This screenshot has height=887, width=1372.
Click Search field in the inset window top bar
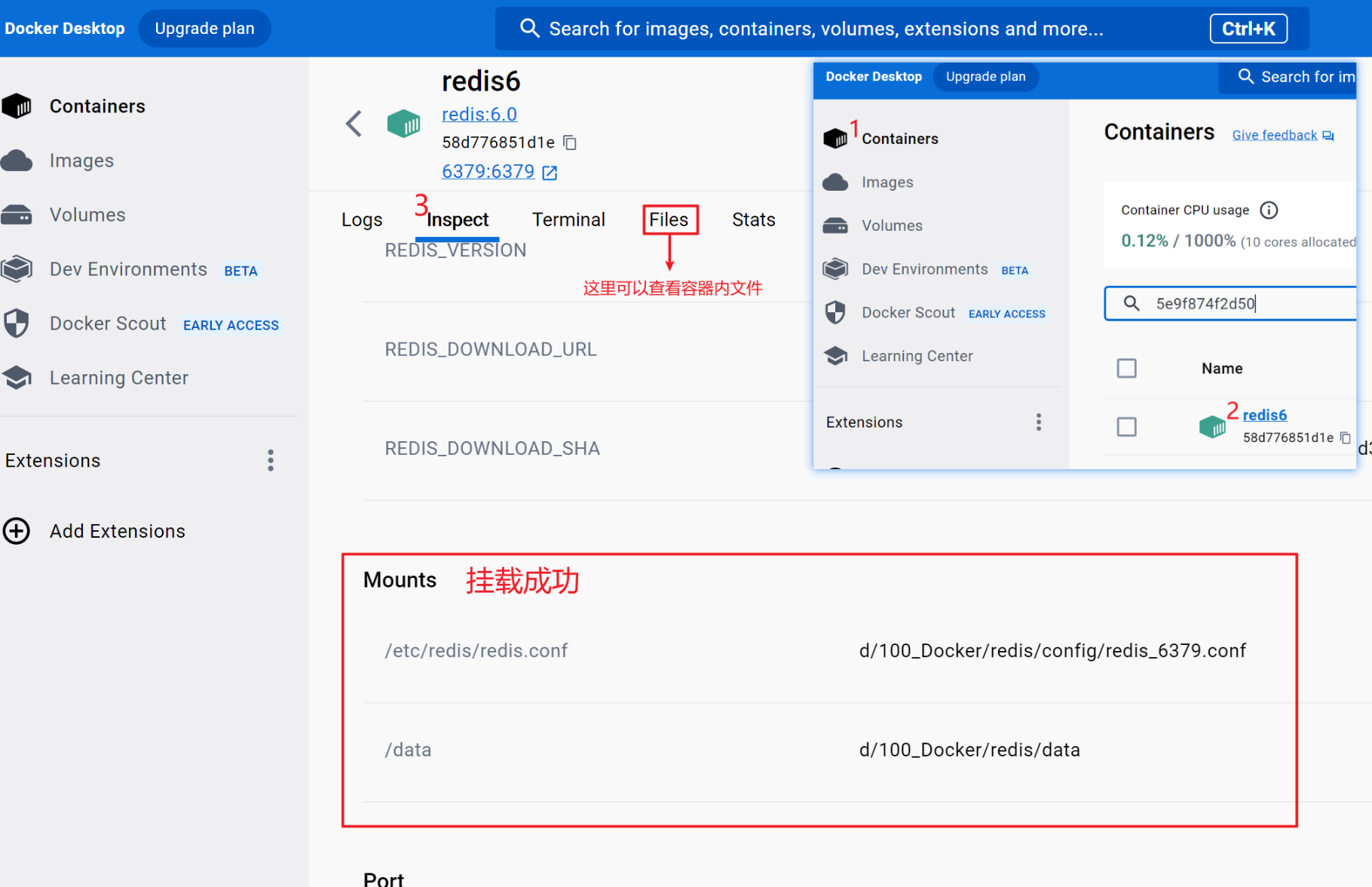(x=1288, y=77)
